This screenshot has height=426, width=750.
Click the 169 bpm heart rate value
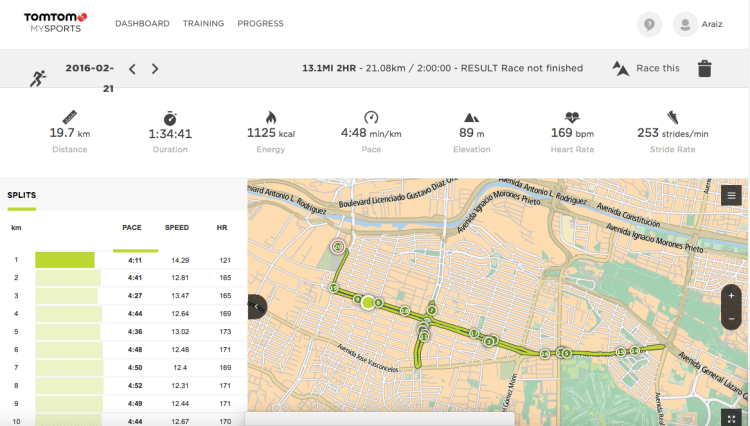(572, 133)
